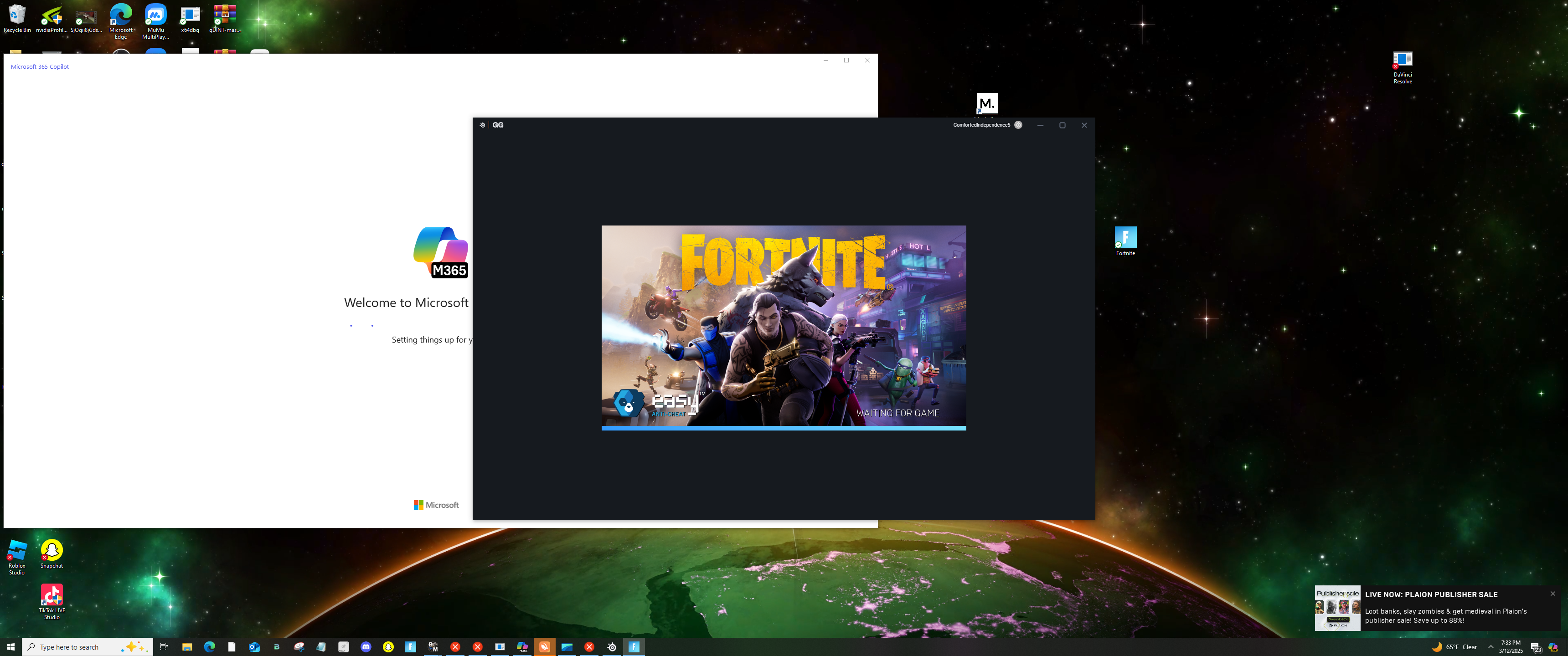Viewport: 1568px width, 656px height.
Task: Open Task View from the taskbar
Action: click(164, 647)
